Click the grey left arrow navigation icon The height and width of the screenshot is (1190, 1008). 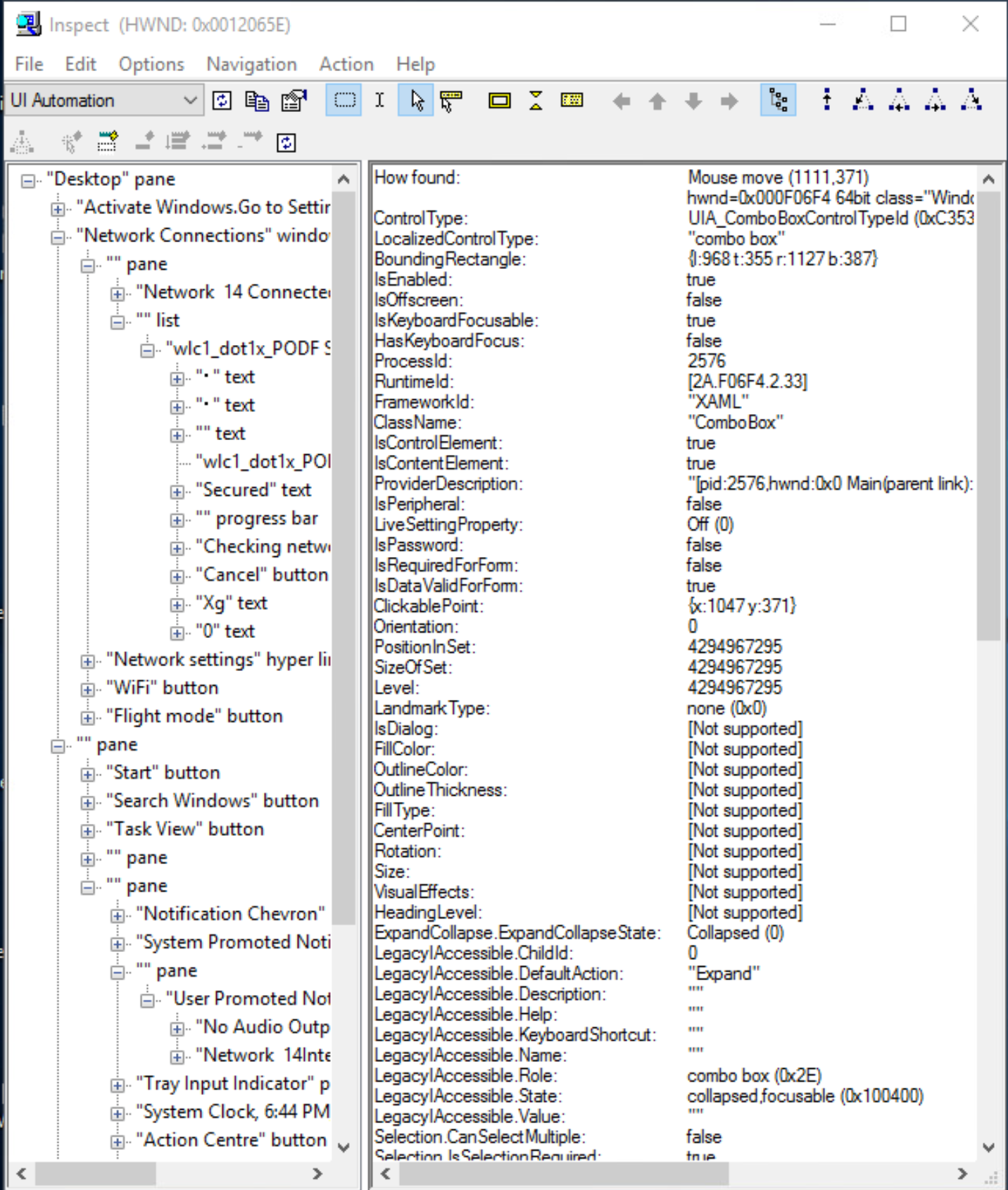tap(622, 101)
